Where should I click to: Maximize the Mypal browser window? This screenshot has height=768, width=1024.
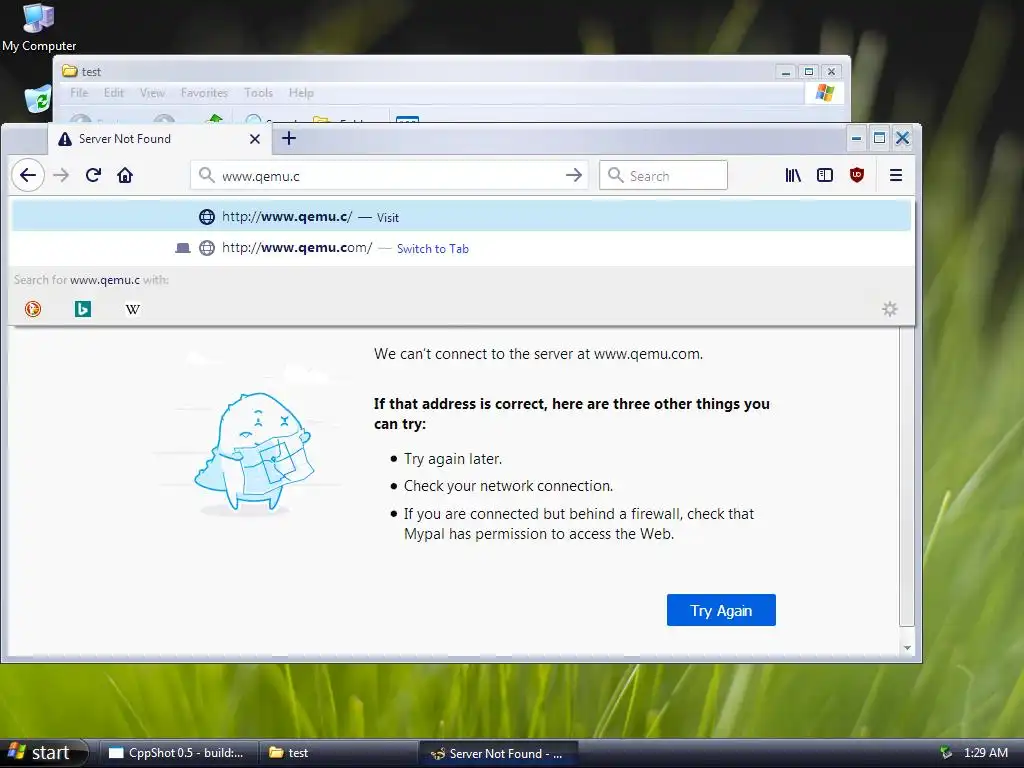(x=879, y=138)
